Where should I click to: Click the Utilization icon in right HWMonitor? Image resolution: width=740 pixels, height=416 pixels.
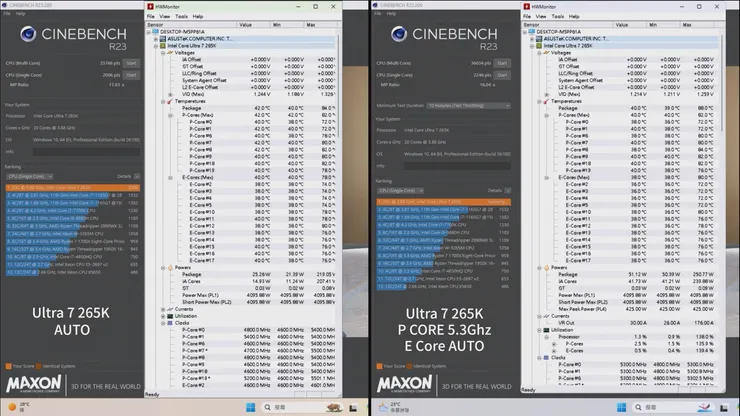[x=546, y=330]
